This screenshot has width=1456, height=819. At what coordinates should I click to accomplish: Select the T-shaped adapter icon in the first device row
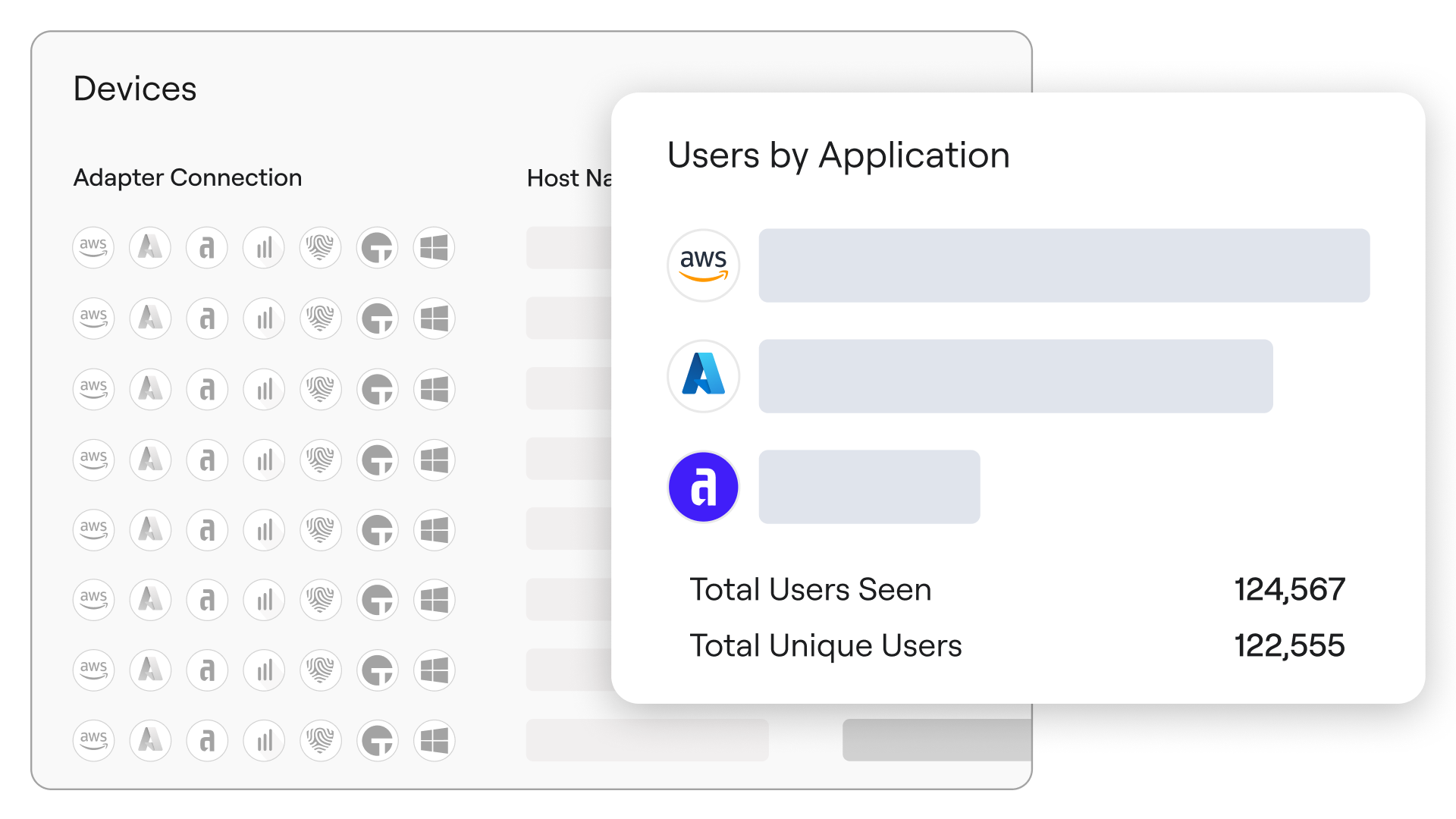[x=378, y=247]
